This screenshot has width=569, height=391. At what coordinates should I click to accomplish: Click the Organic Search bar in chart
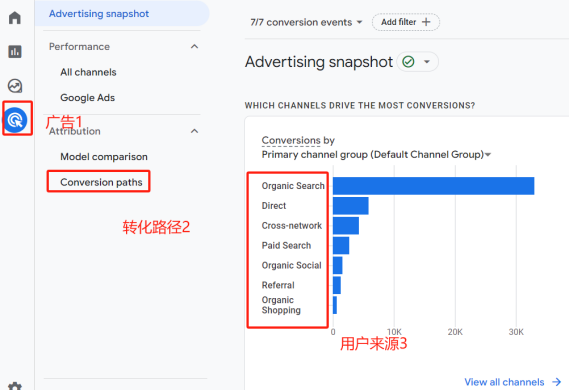coord(433,186)
